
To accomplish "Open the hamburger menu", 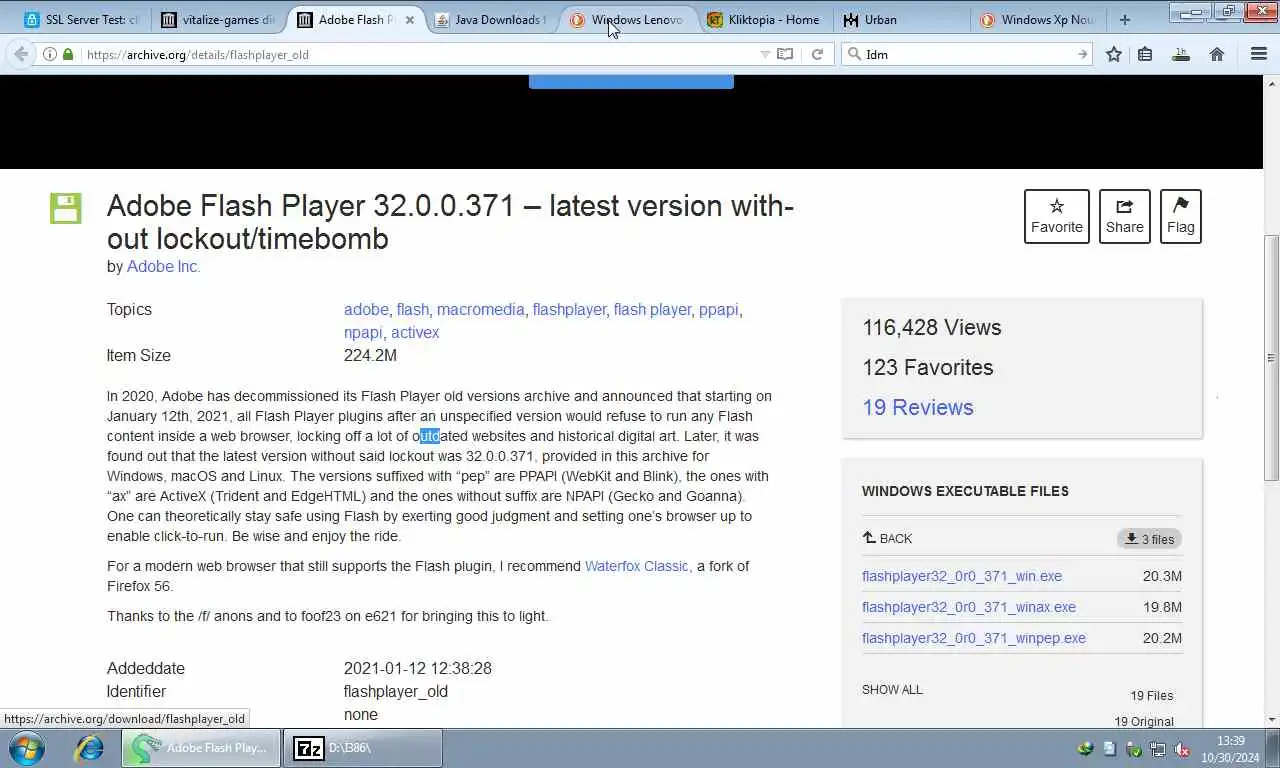I will [1259, 54].
